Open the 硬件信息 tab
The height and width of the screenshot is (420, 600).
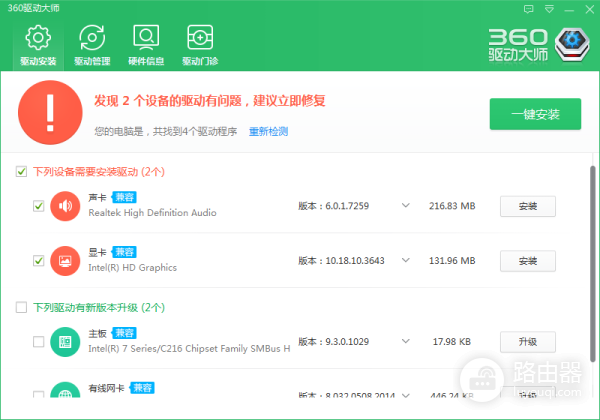(146, 45)
